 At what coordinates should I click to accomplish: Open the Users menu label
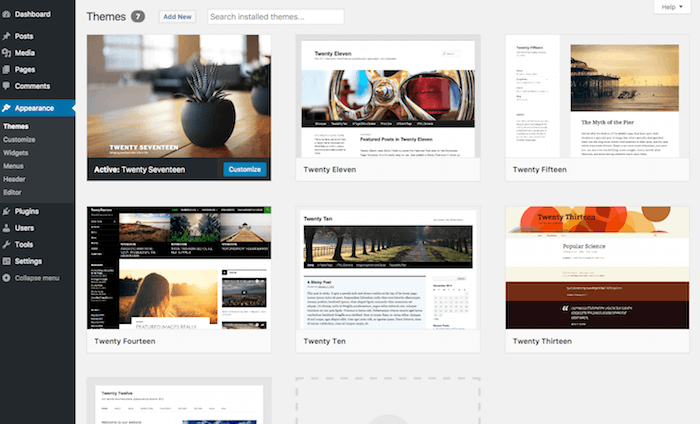coord(24,228)
